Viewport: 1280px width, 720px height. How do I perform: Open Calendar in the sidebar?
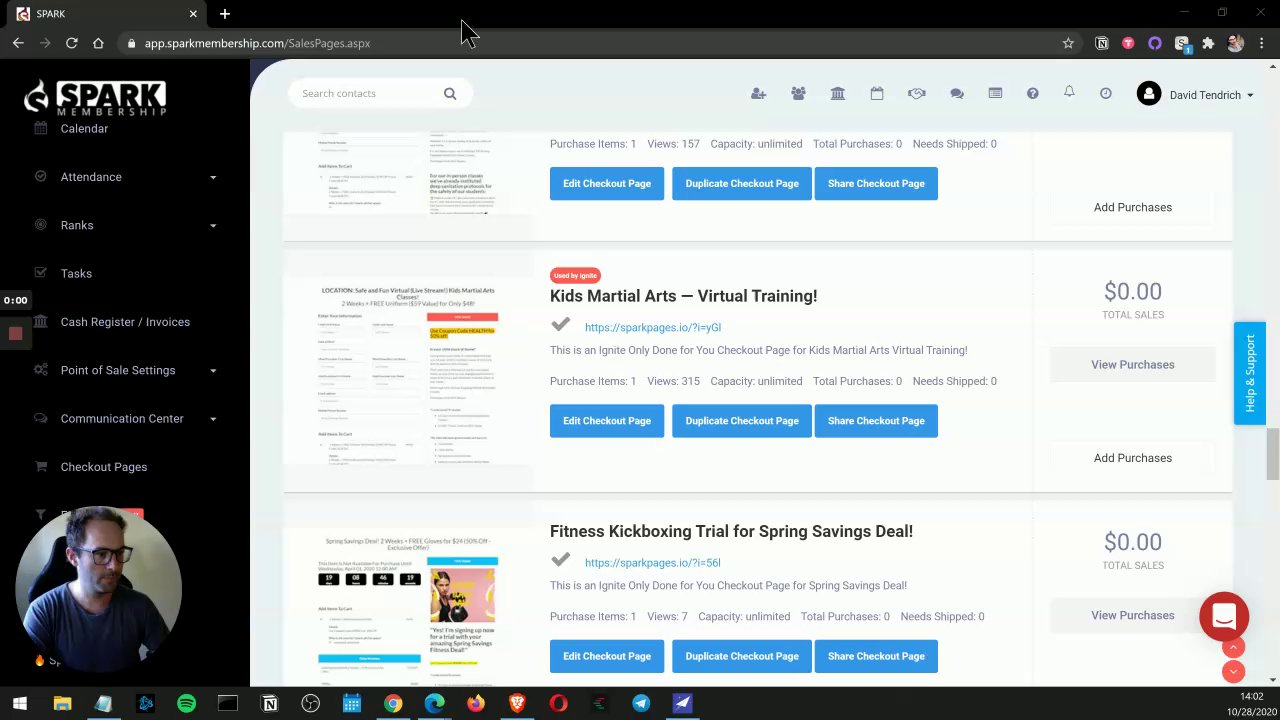[x=84, y=129]
